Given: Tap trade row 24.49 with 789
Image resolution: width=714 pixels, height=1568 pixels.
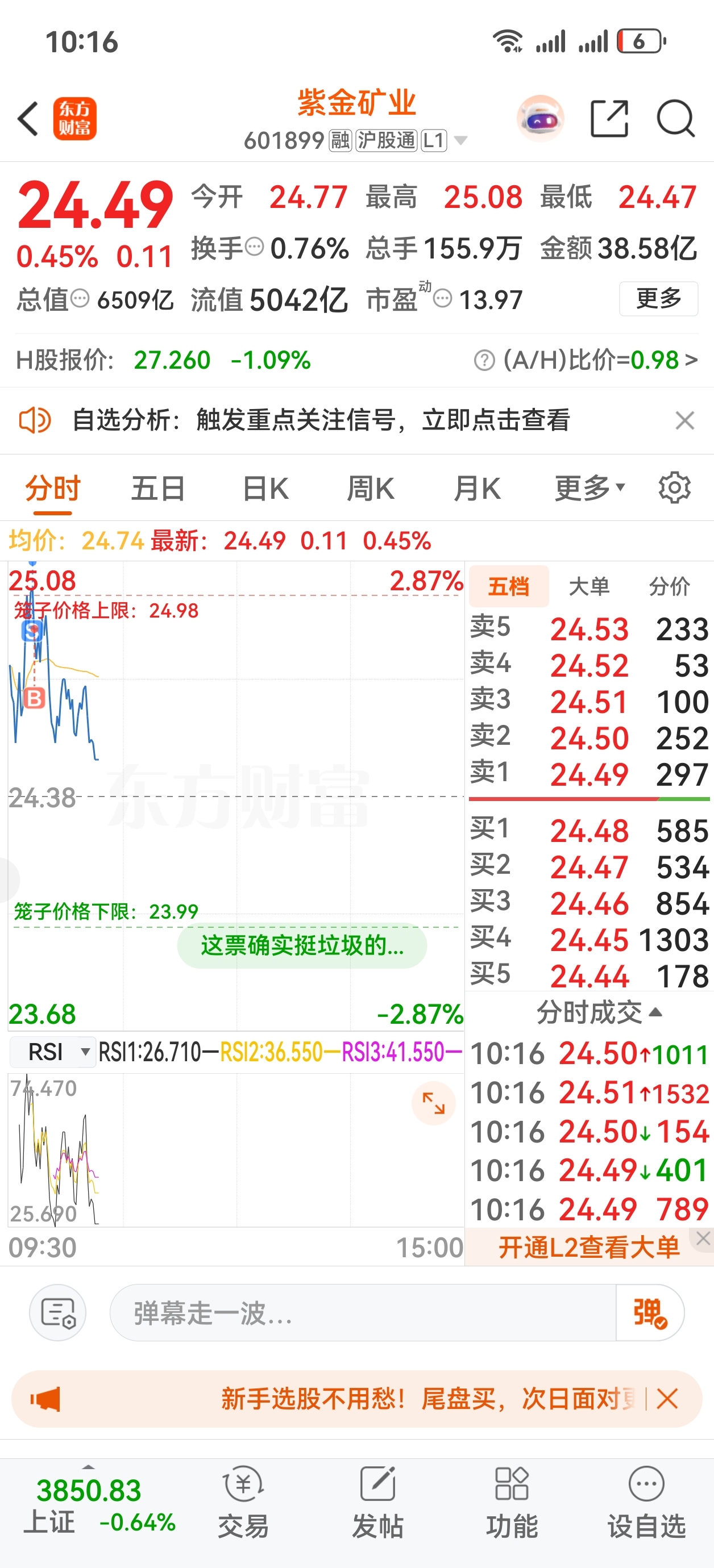Looking at the screenshot, I should point(589,1209).
